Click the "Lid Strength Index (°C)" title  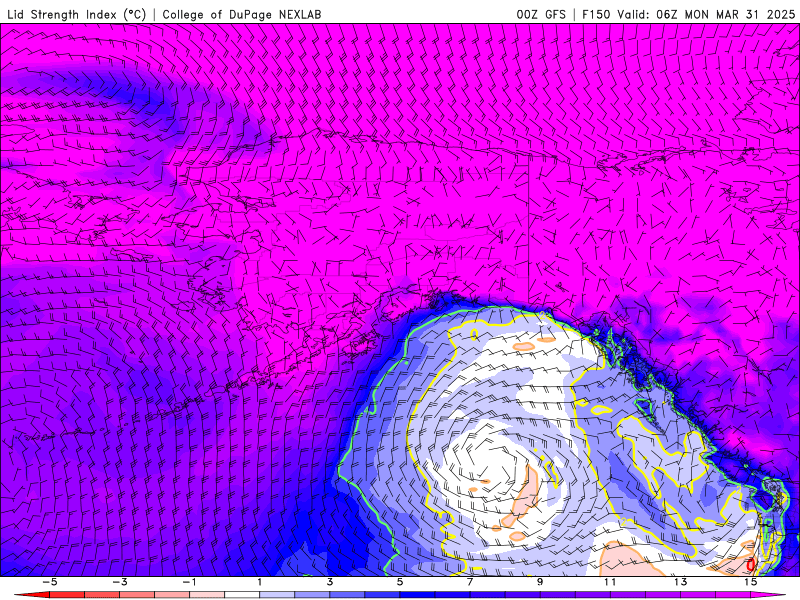tap(77, 14)
